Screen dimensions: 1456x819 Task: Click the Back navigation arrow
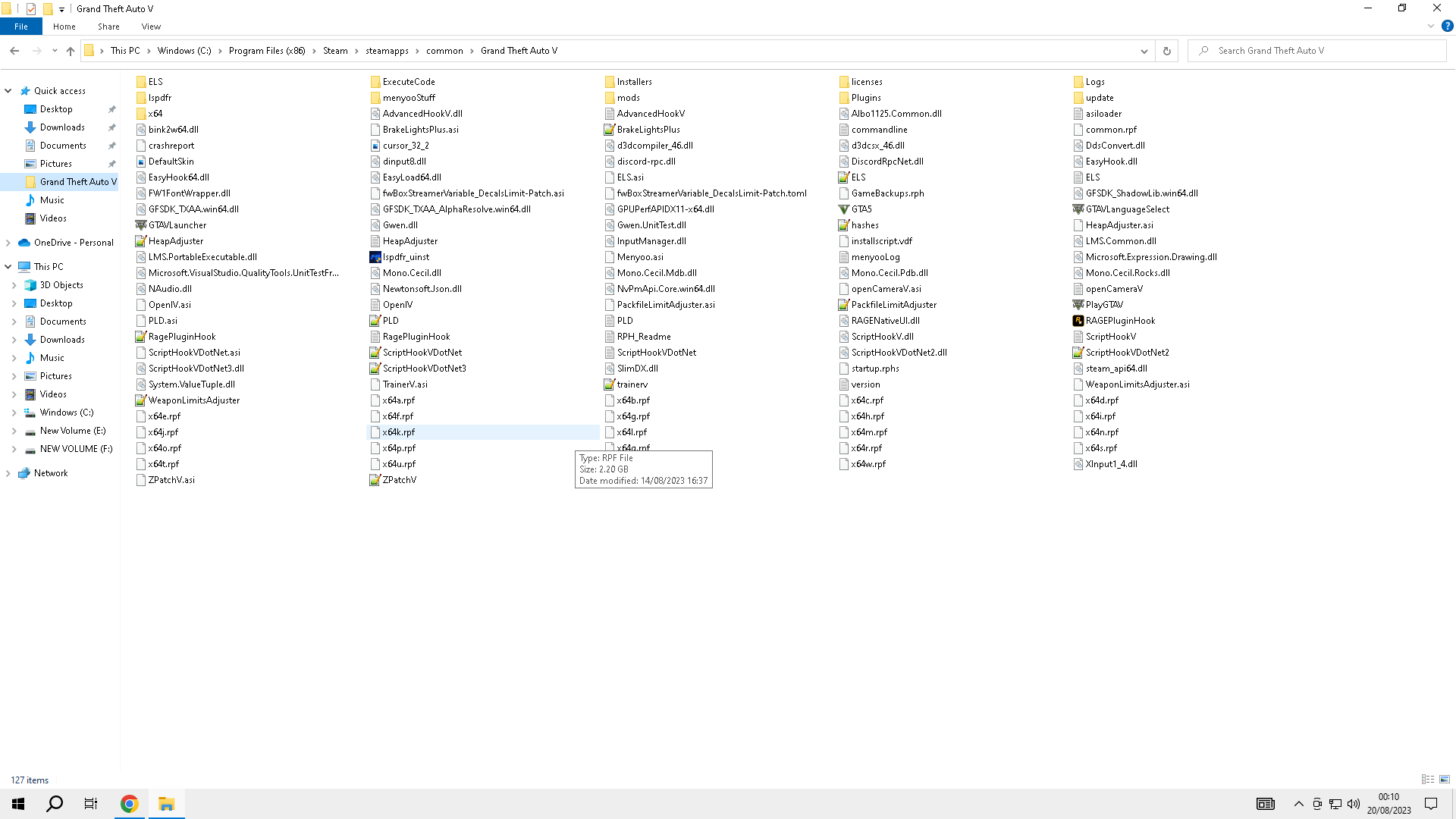point(14,51)
